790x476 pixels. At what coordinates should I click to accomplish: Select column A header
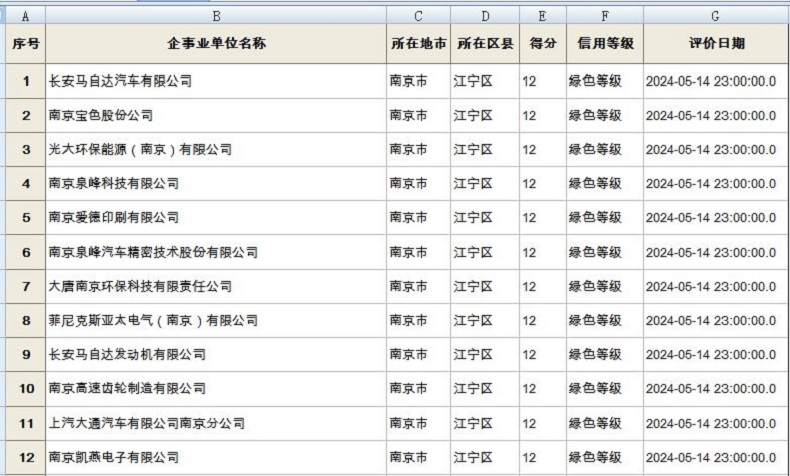pyautogui.click(x=25, y=16)
